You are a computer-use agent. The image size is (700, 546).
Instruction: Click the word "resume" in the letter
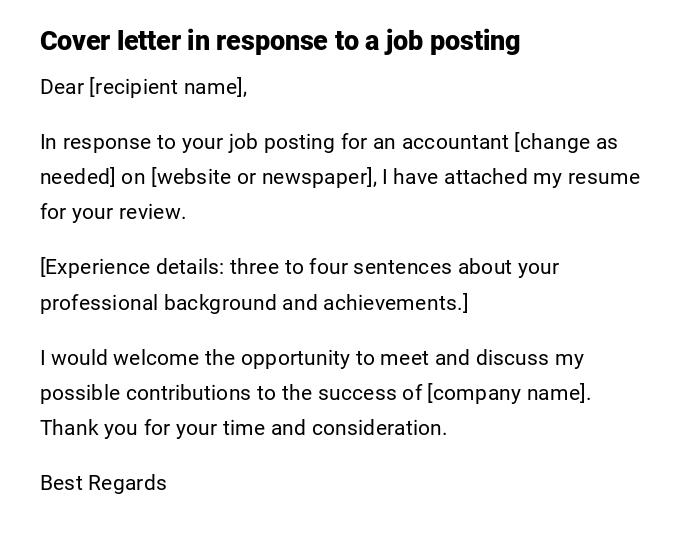coord(604,177)
